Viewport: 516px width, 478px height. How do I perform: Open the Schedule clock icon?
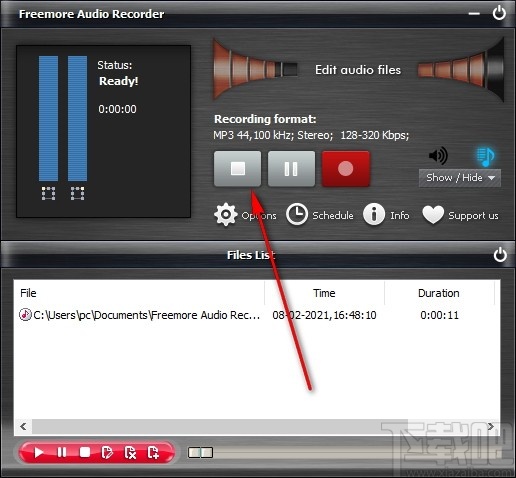(x=297, y=214)
